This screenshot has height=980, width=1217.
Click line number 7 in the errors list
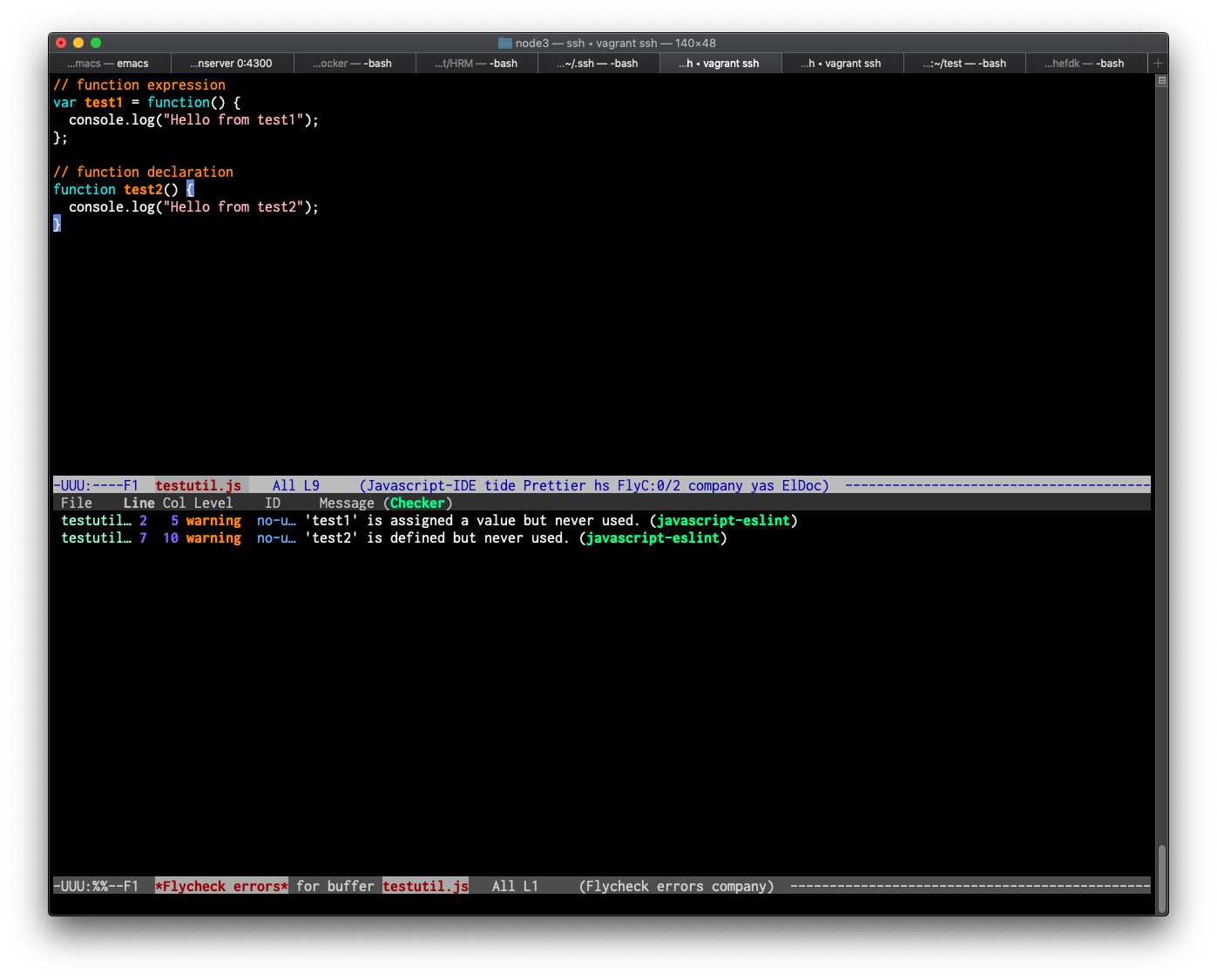pos(143,537)
